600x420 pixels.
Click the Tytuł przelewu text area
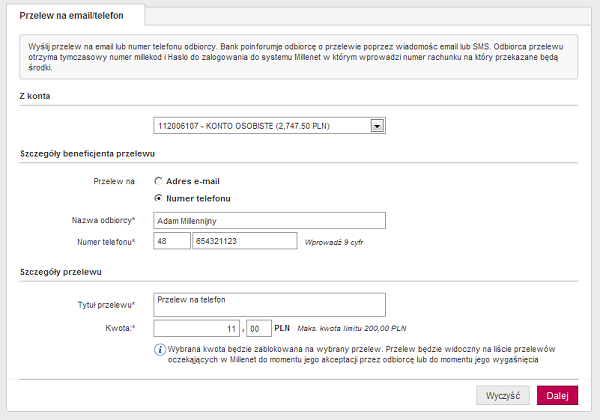click(269, 305)
